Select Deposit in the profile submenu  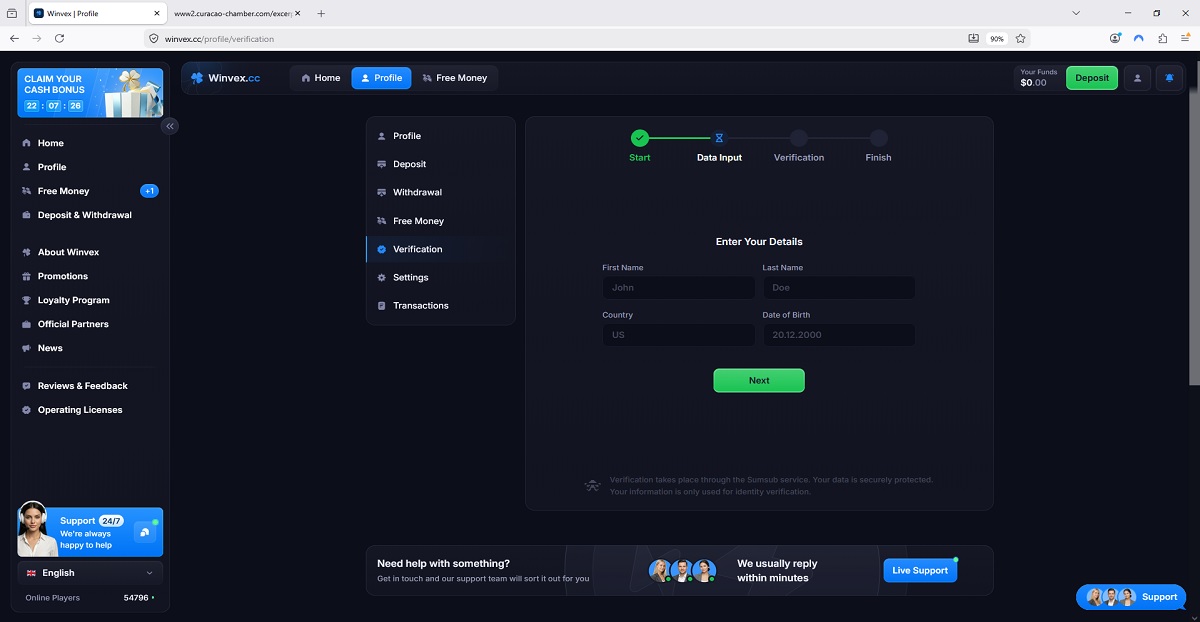pos(440,164)
